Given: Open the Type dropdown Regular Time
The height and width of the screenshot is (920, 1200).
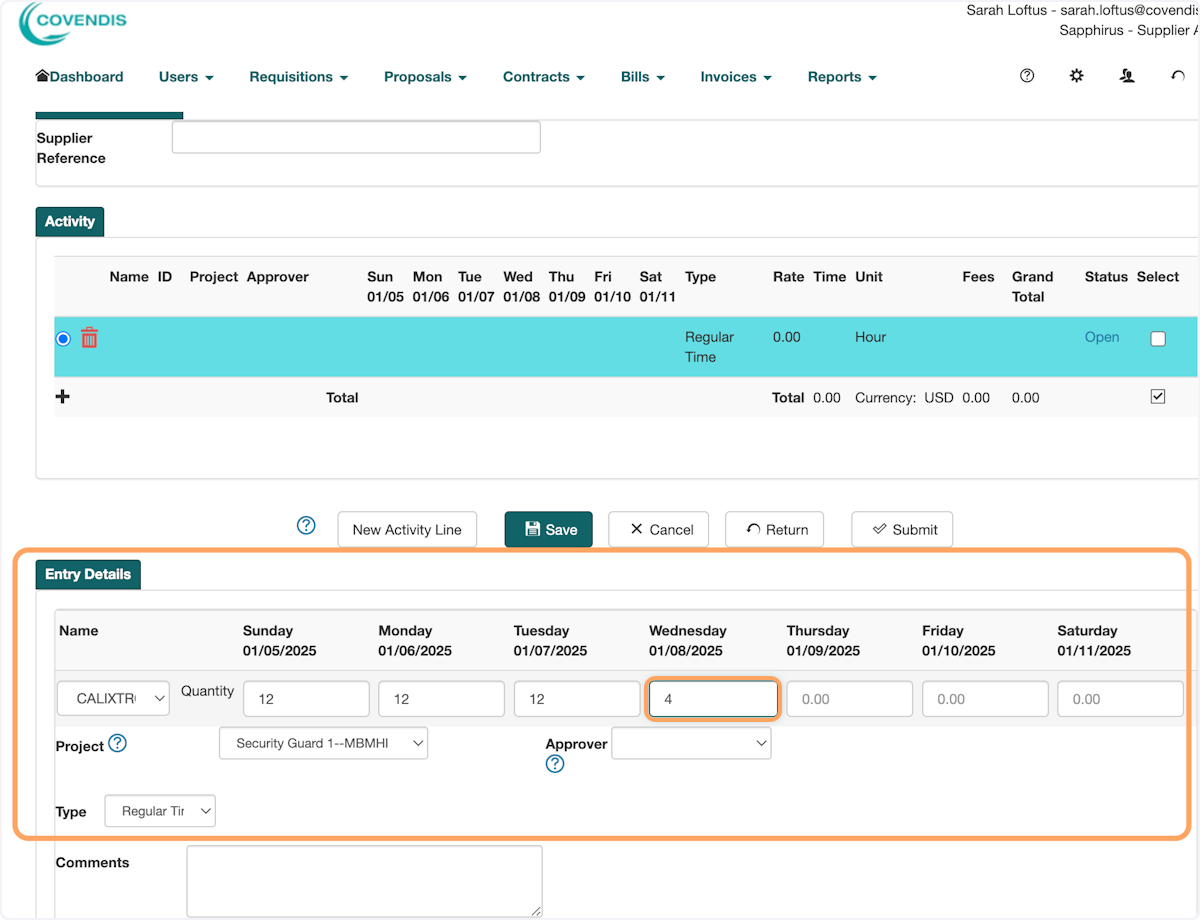Looking at the screenshot, I should click(160, 811).
